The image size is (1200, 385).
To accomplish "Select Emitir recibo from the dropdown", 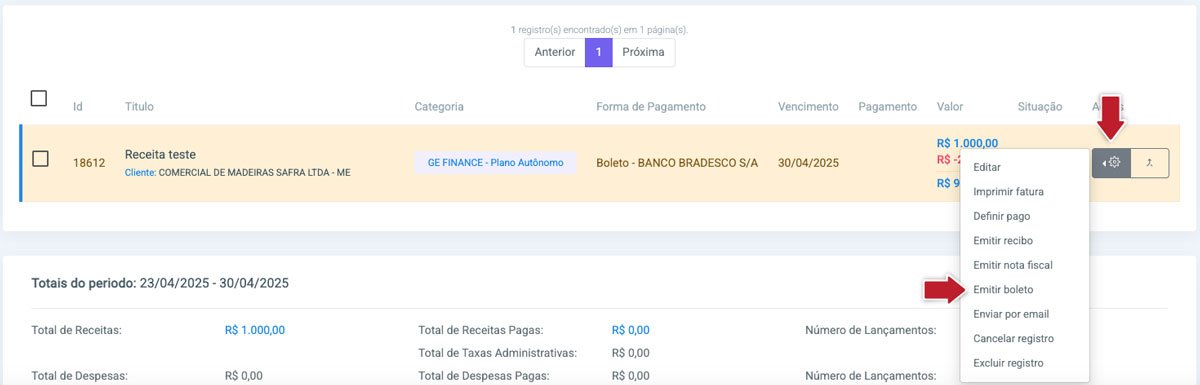I will point(1003,241).
